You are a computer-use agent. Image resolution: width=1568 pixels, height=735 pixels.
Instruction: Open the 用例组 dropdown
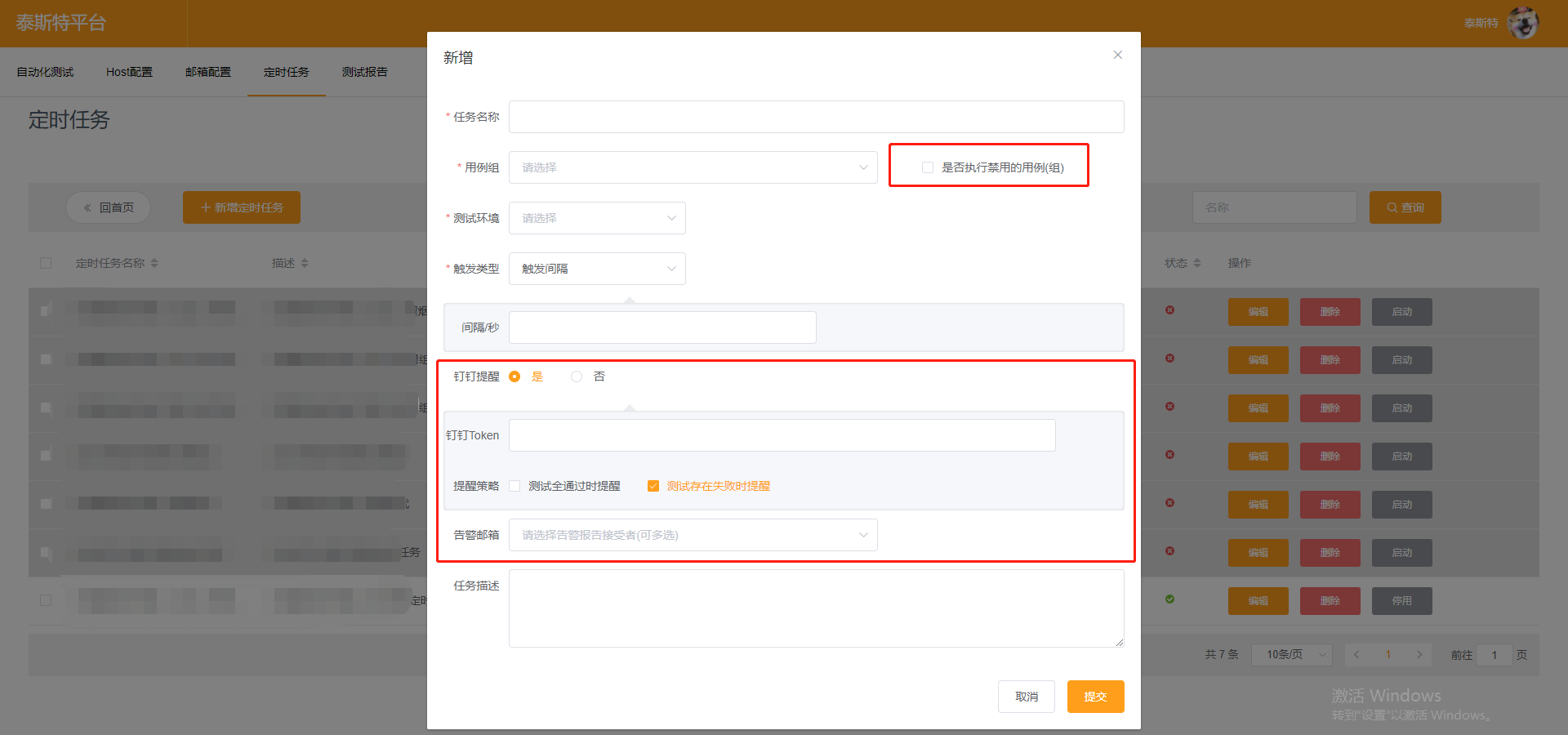[693, 167]
